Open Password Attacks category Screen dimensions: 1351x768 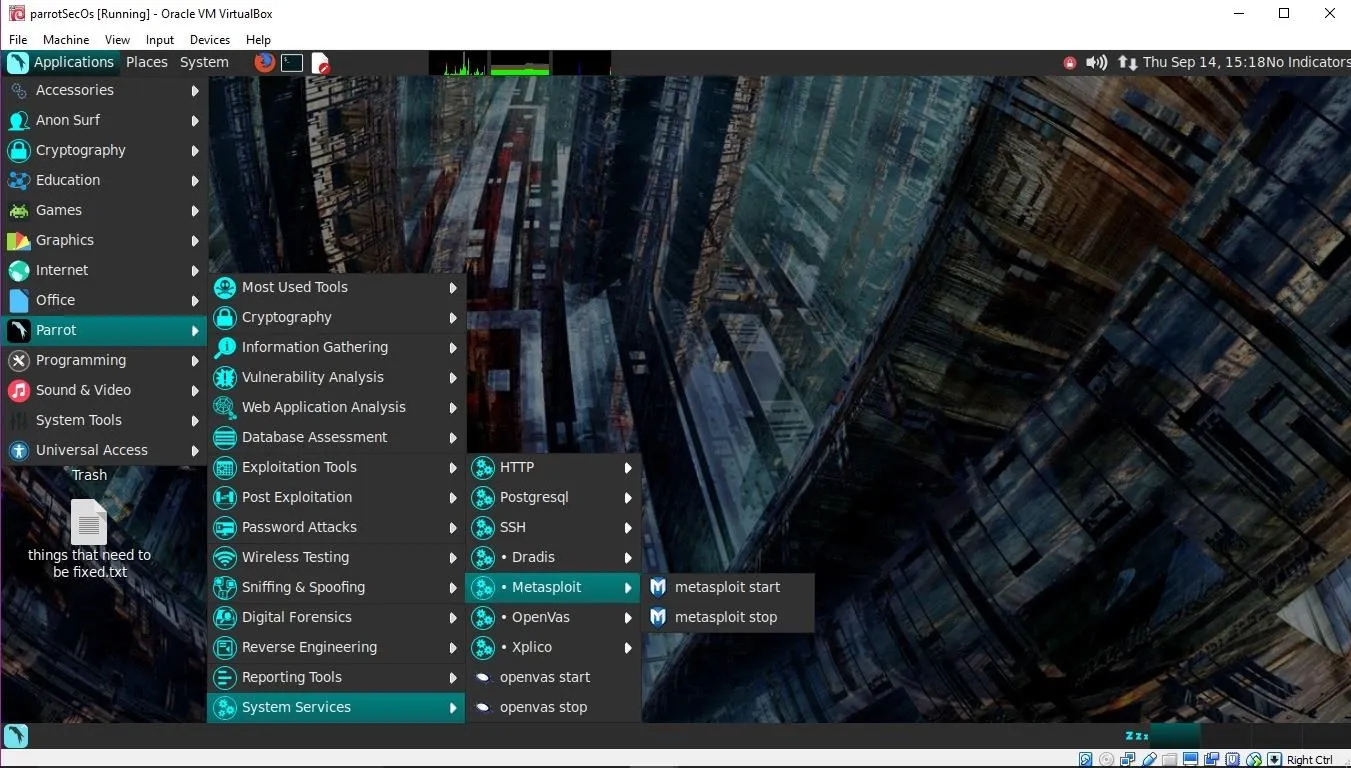[x=336, y=527]
